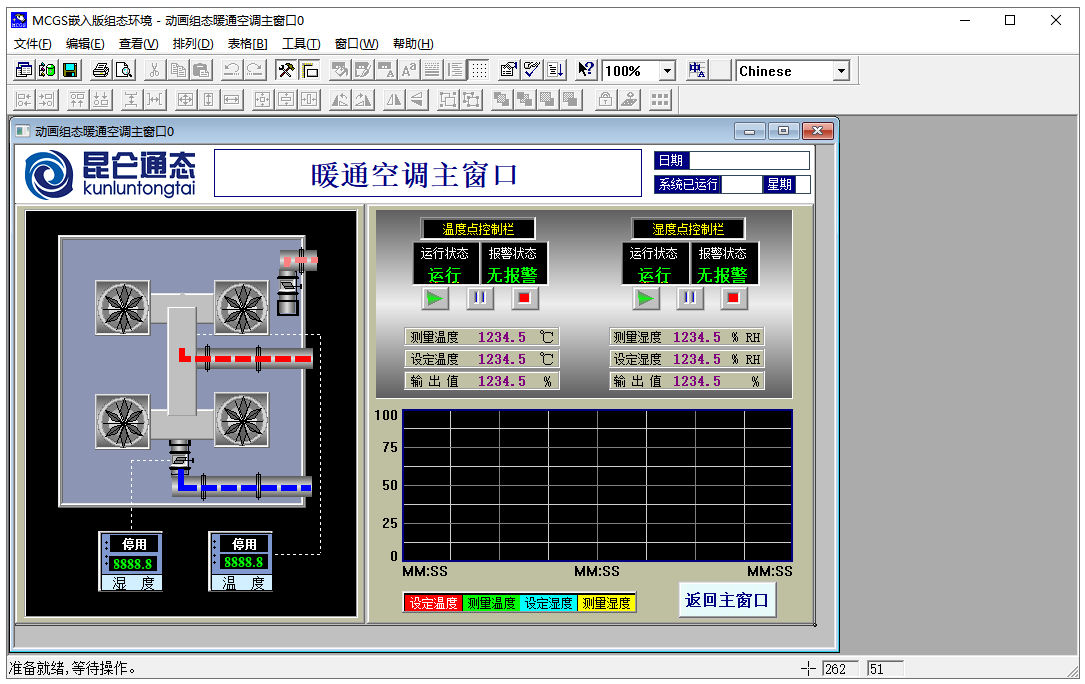This screenshot has width=1085, height=684.
Task: Click the temperature control green play button
Action: [435, 298]
